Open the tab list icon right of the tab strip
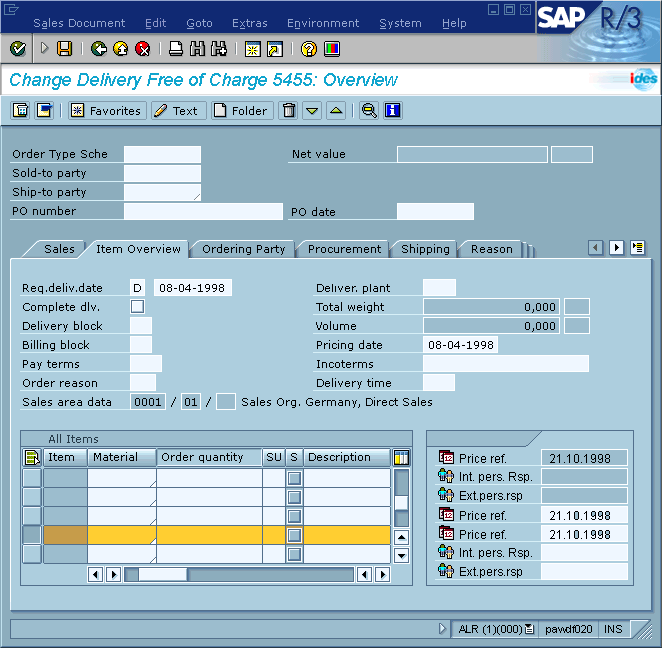Image resolution: width=662 pixels, height=648 pixels. point(638,247)
